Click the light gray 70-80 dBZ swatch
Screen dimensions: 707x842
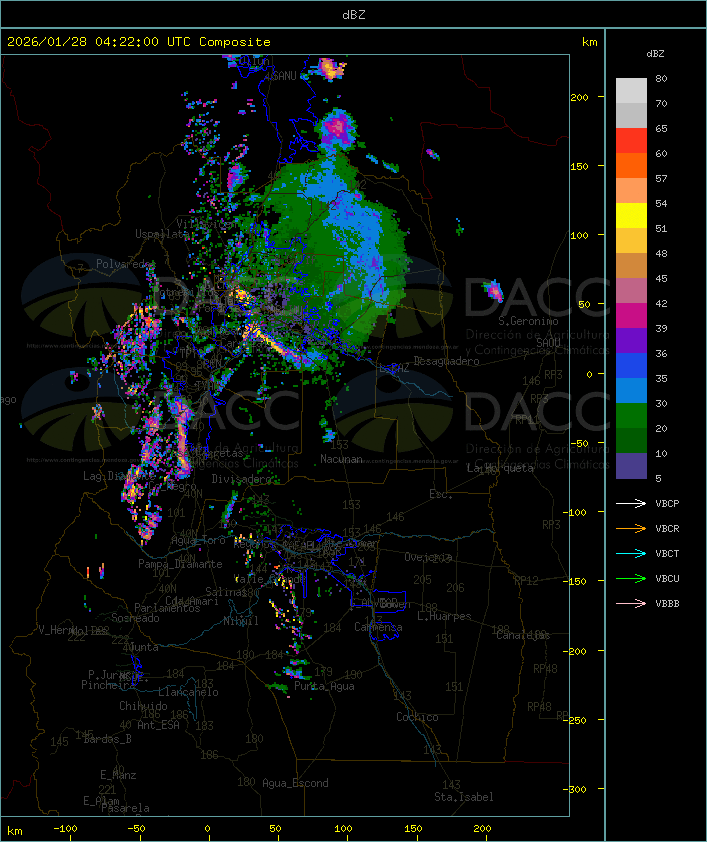coord(631,91)
